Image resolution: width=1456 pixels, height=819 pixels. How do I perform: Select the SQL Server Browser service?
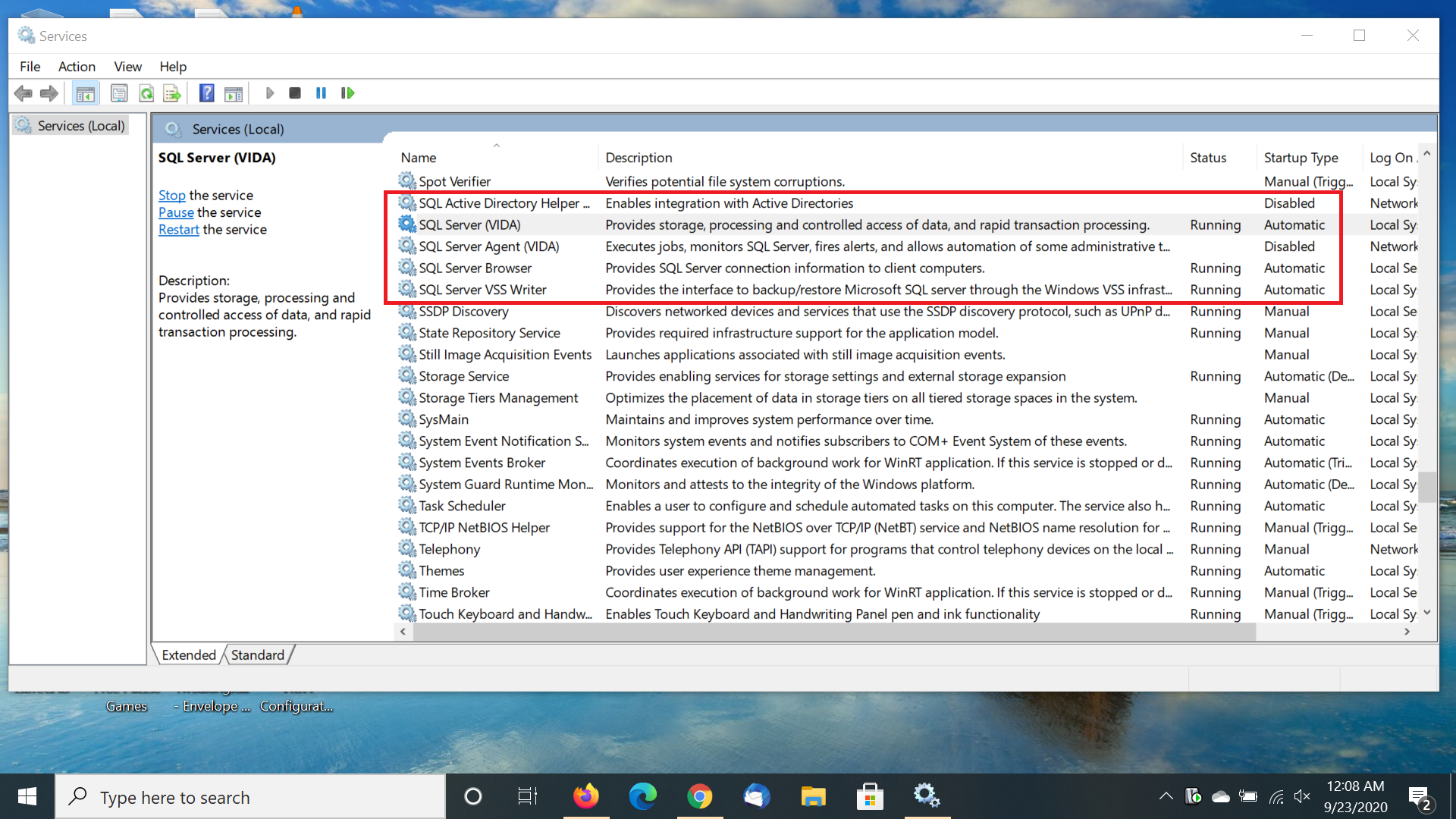[475, 268]
